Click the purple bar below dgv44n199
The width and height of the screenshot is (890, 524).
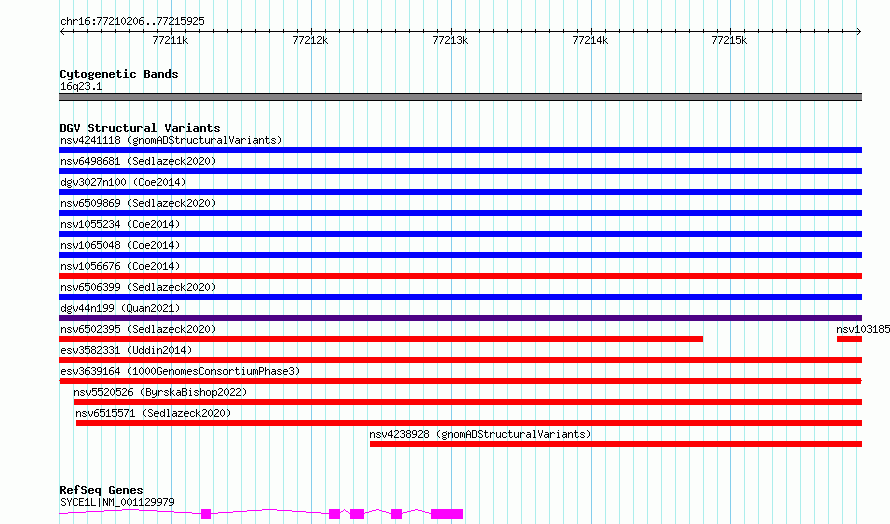[x=460, y=318]
